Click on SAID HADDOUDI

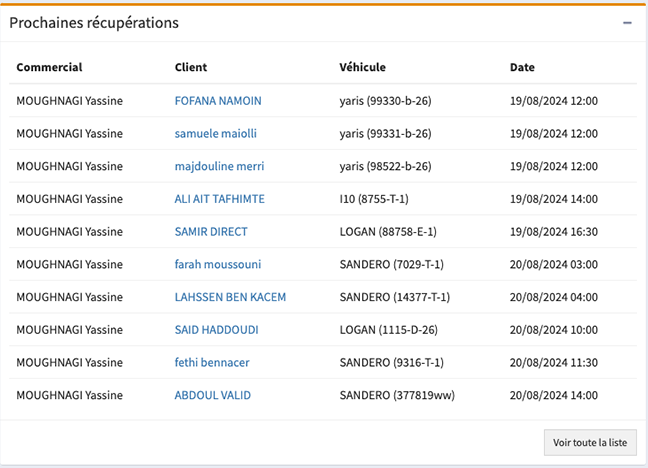click(x=217, y=330)
